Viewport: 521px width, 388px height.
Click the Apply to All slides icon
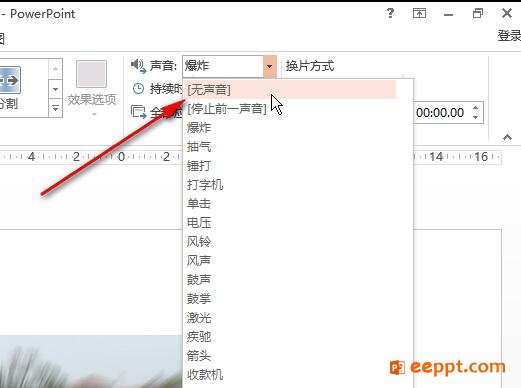tap(138, 112)
